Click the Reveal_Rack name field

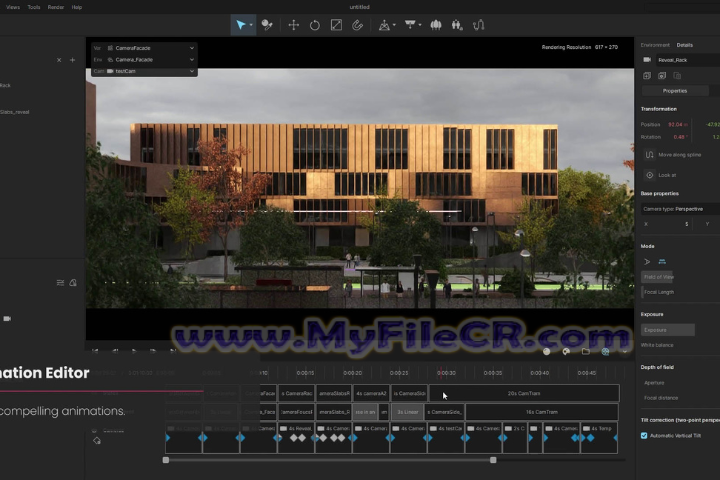pos(687,60)
